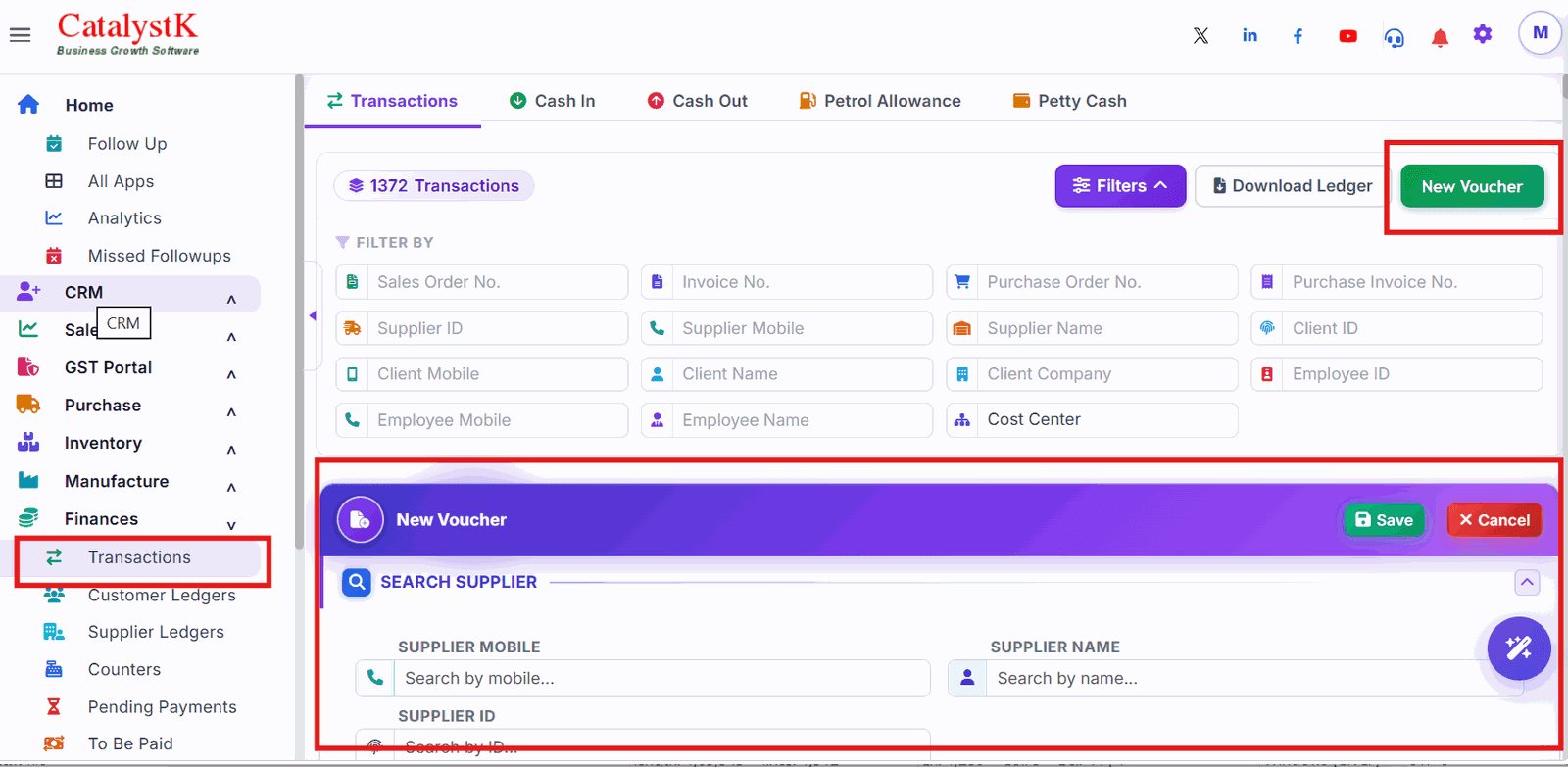
Task: Click the Supplier Mobile search field
Action: point(643,678)
